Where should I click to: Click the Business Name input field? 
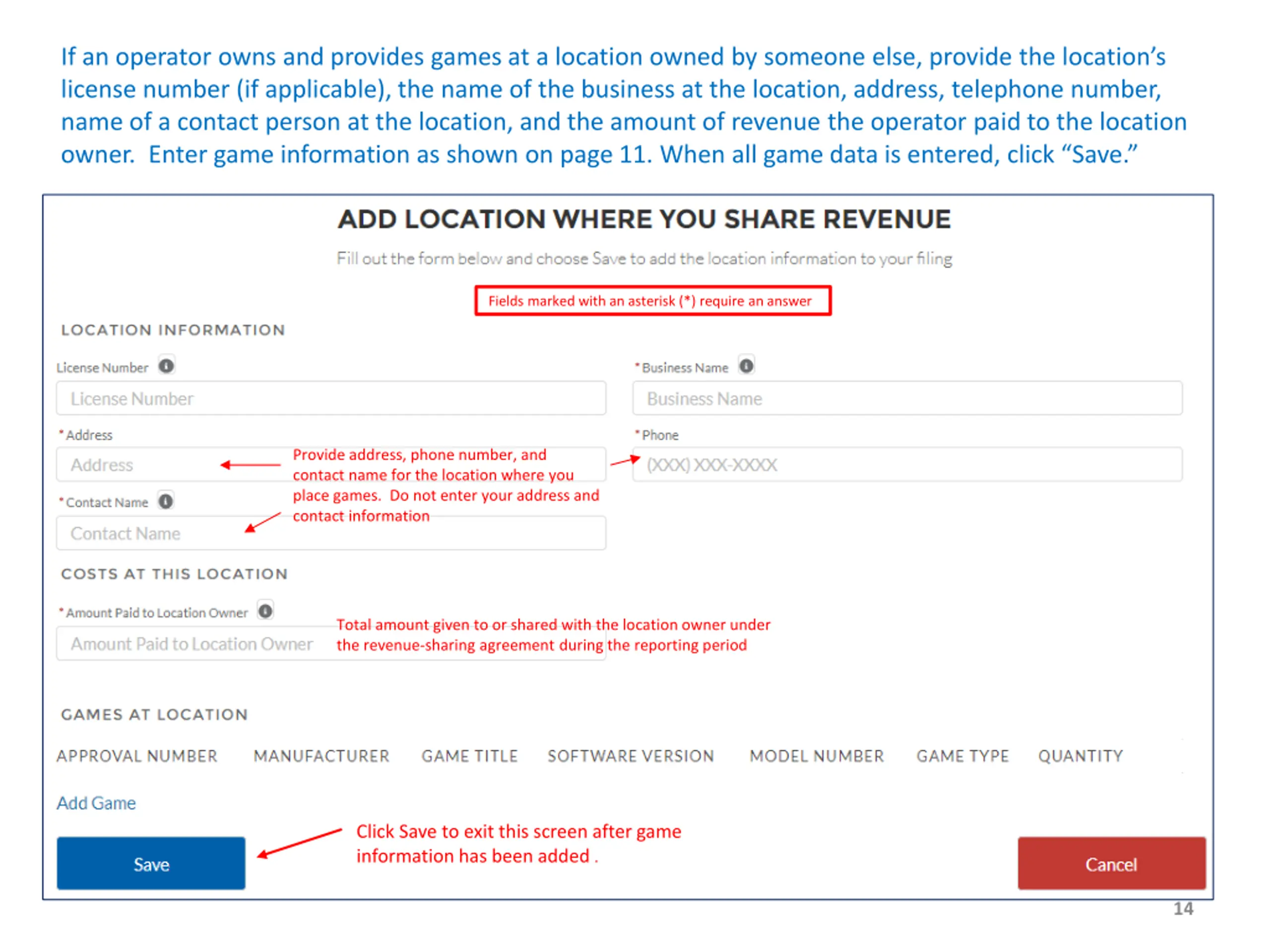pyautogui.click(x=908, y=398)
